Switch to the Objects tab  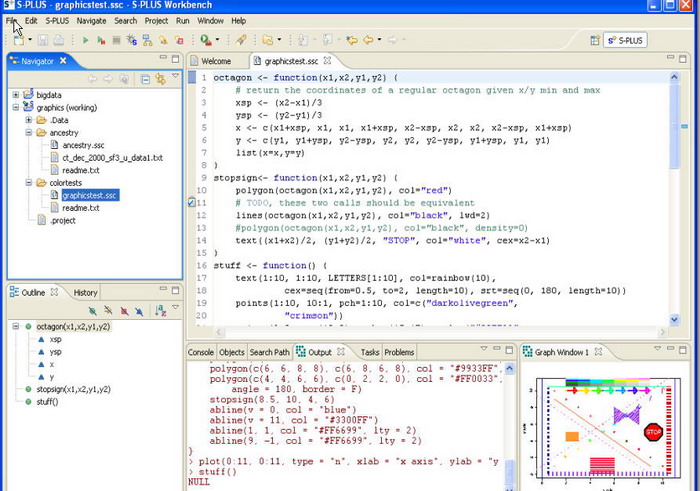click(232, 352)
